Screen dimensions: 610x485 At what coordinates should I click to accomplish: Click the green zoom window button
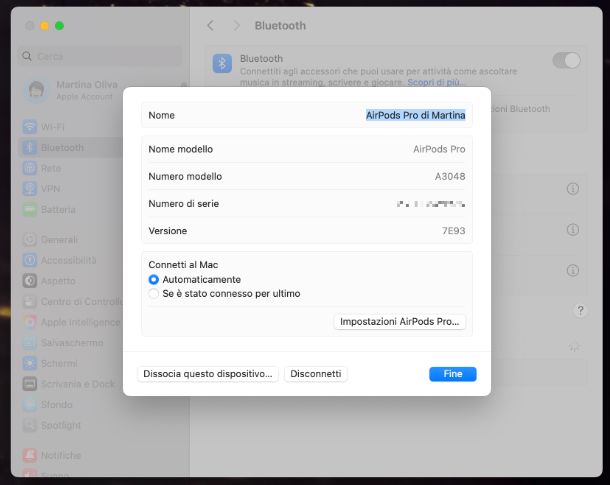tap(60, 26)
